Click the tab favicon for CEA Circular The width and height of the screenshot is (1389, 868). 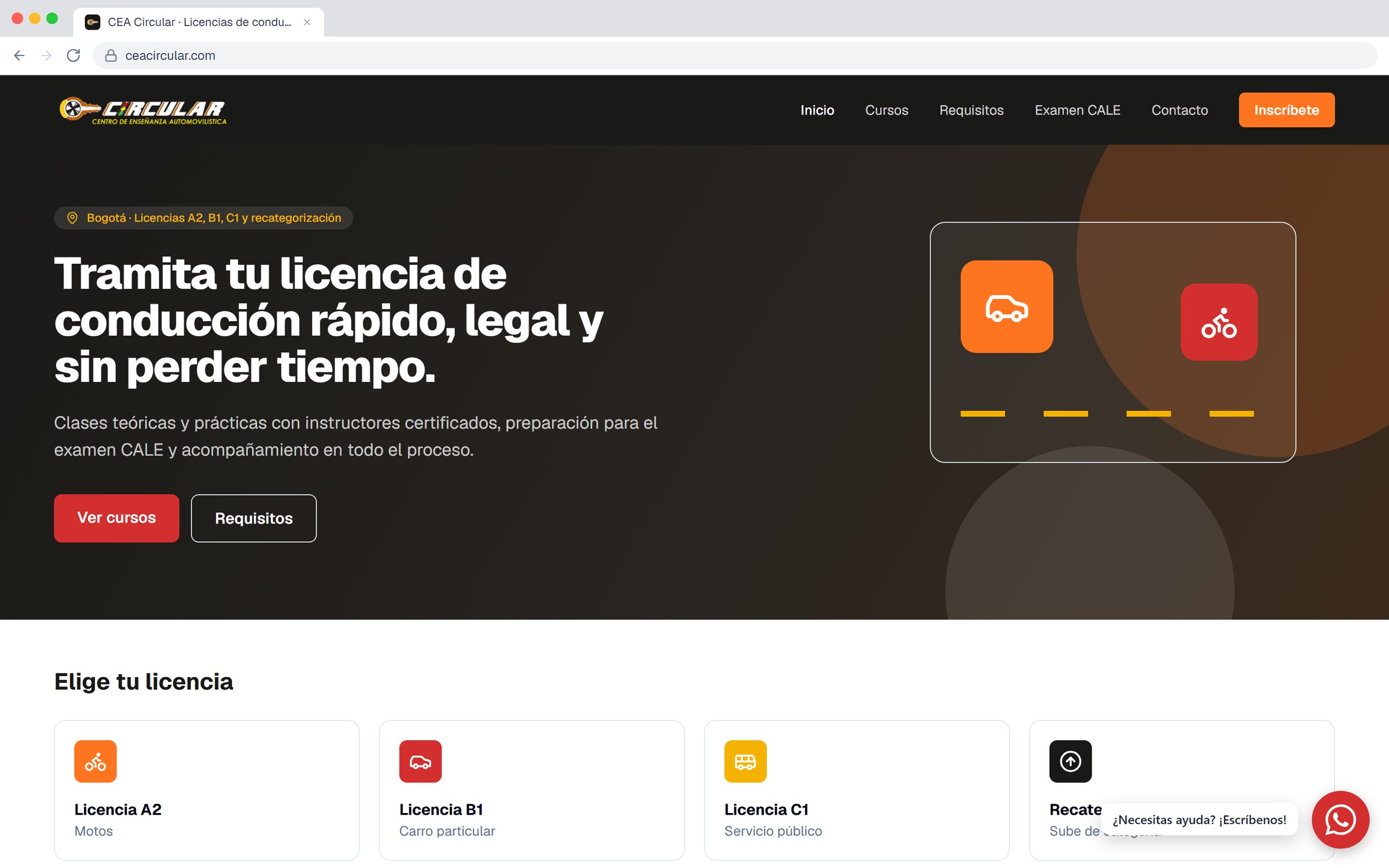(92, 22)
